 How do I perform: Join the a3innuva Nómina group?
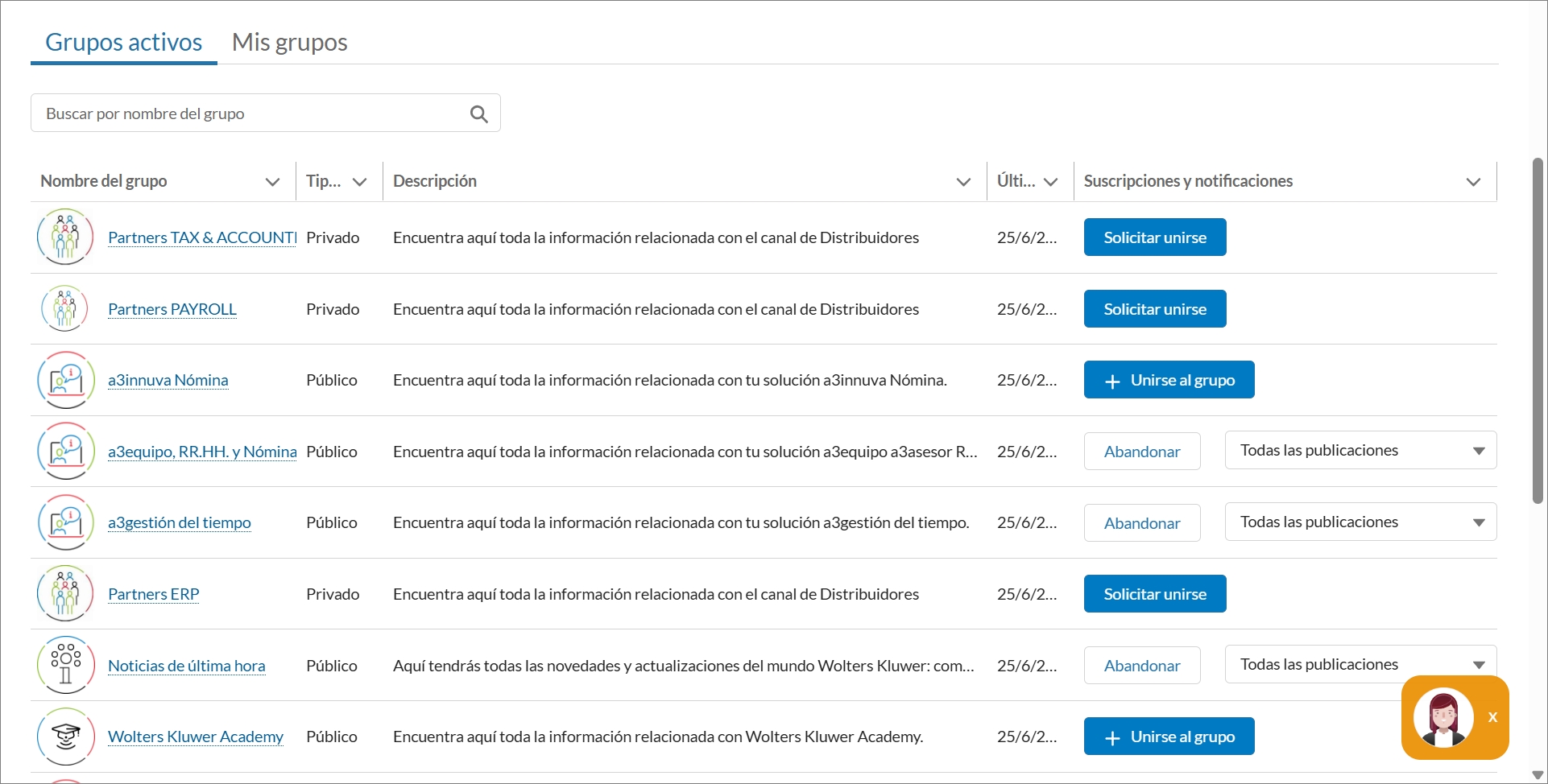(x=1169, y=380)
